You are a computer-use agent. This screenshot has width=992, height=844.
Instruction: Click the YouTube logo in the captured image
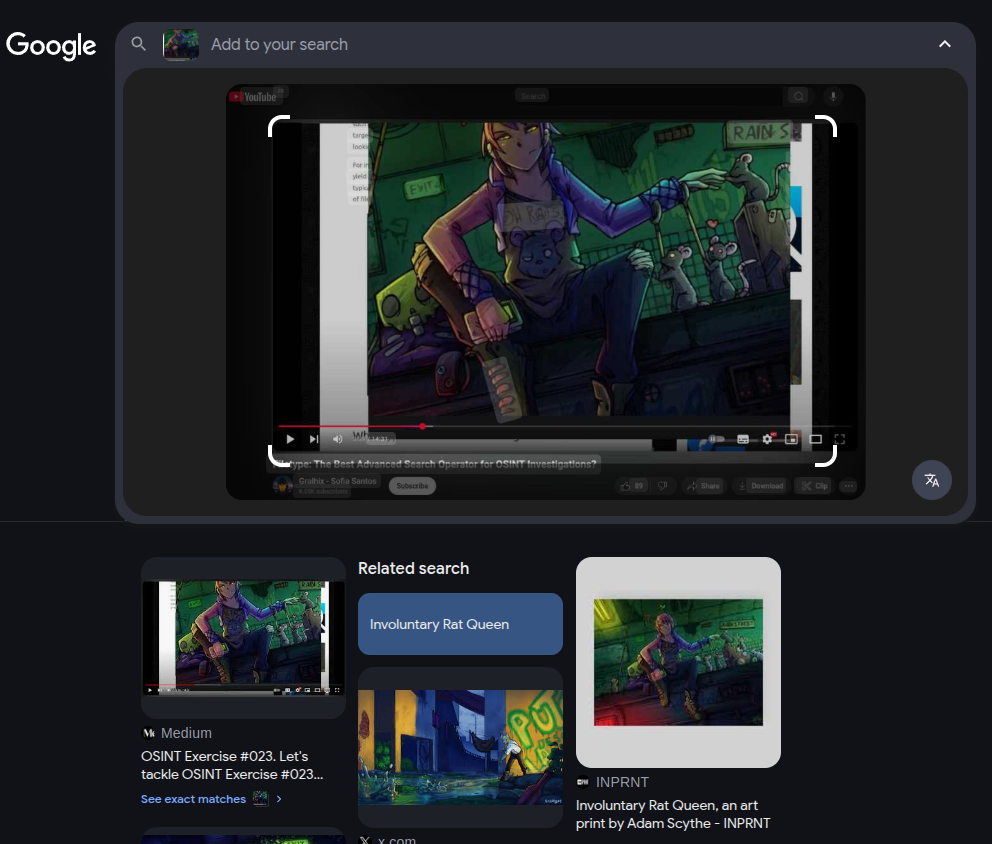pos(252,97)
